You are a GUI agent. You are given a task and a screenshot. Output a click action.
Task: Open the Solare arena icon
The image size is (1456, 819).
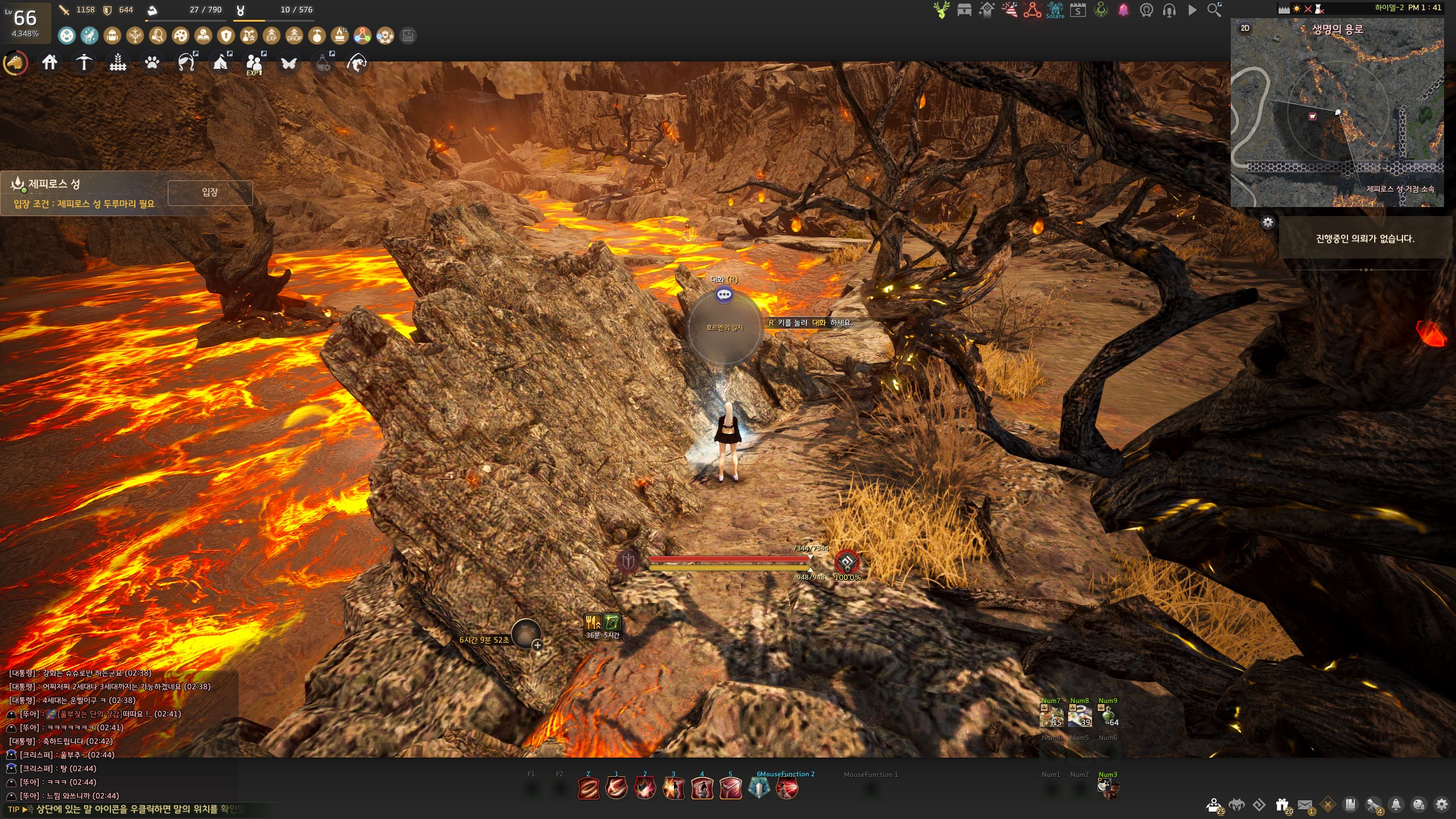tap(1055, 10)
